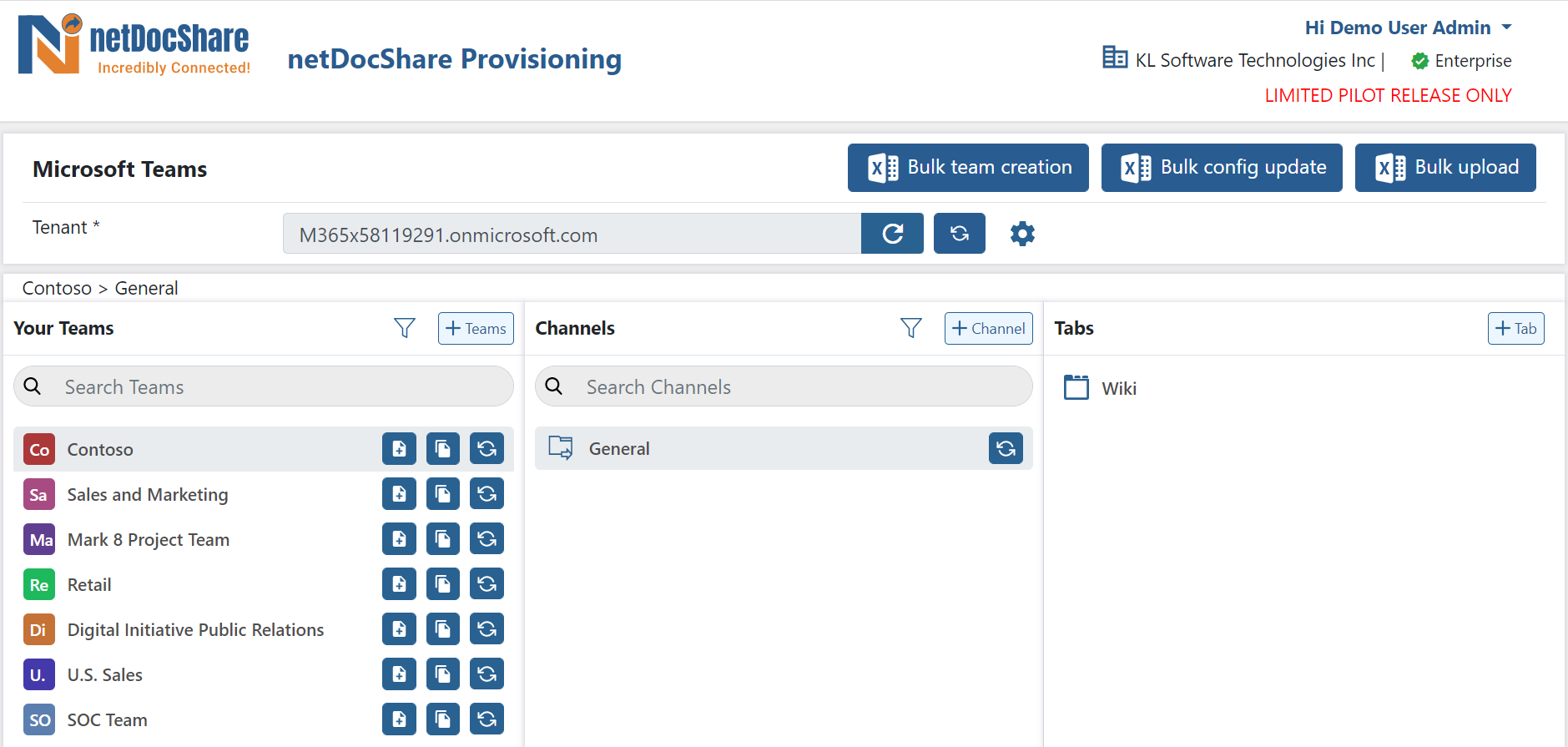This screenshot has height=747, width=1568.
Task: Click the sync icon for Mark 8 Project Team
Action: tap(487, 539)
